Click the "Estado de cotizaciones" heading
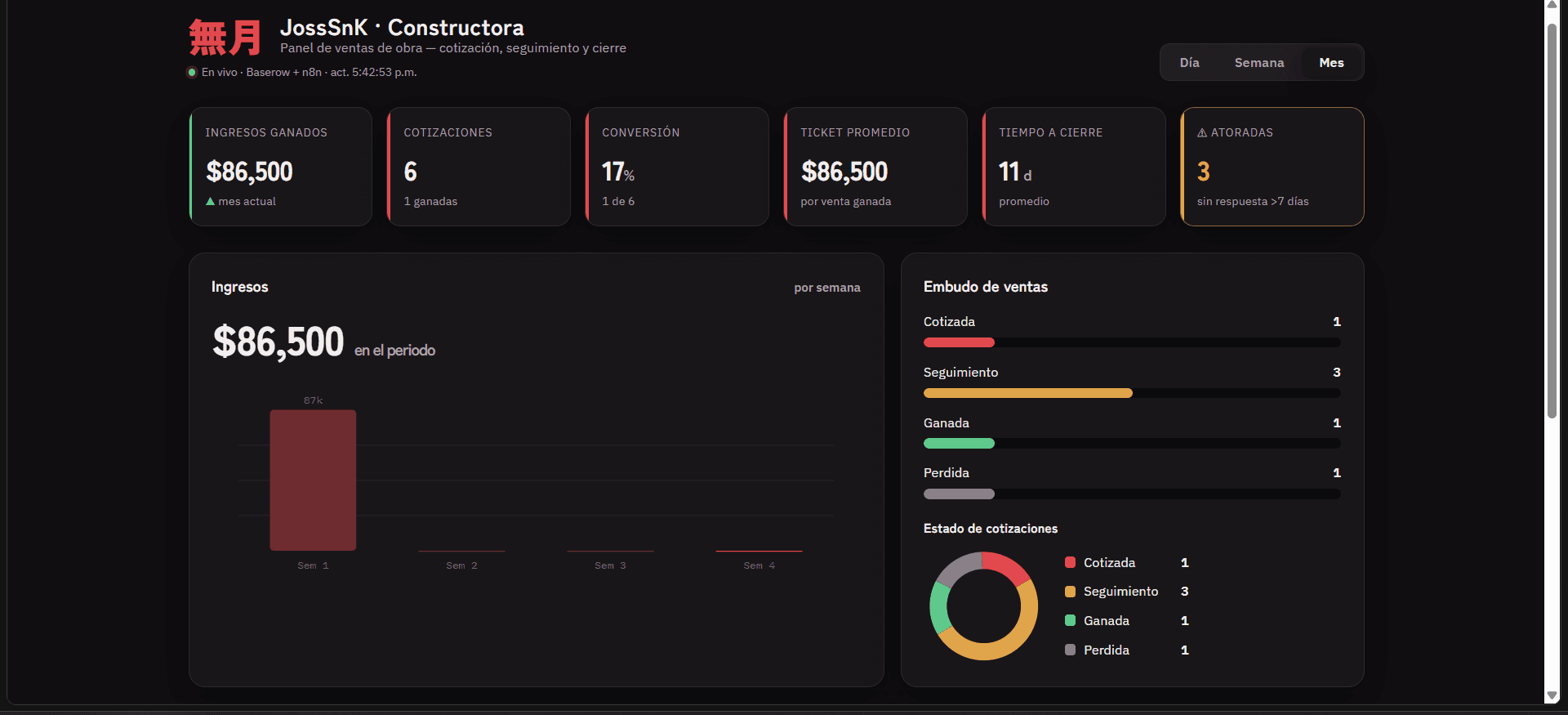The width and height of the screenshot is (1568, 715). [x=991, y=529]
